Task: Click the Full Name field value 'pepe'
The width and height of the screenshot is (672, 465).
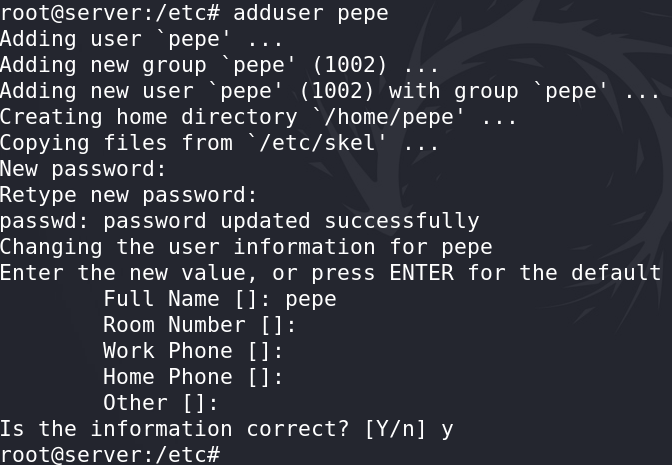Action: click(x=311, y=300)
